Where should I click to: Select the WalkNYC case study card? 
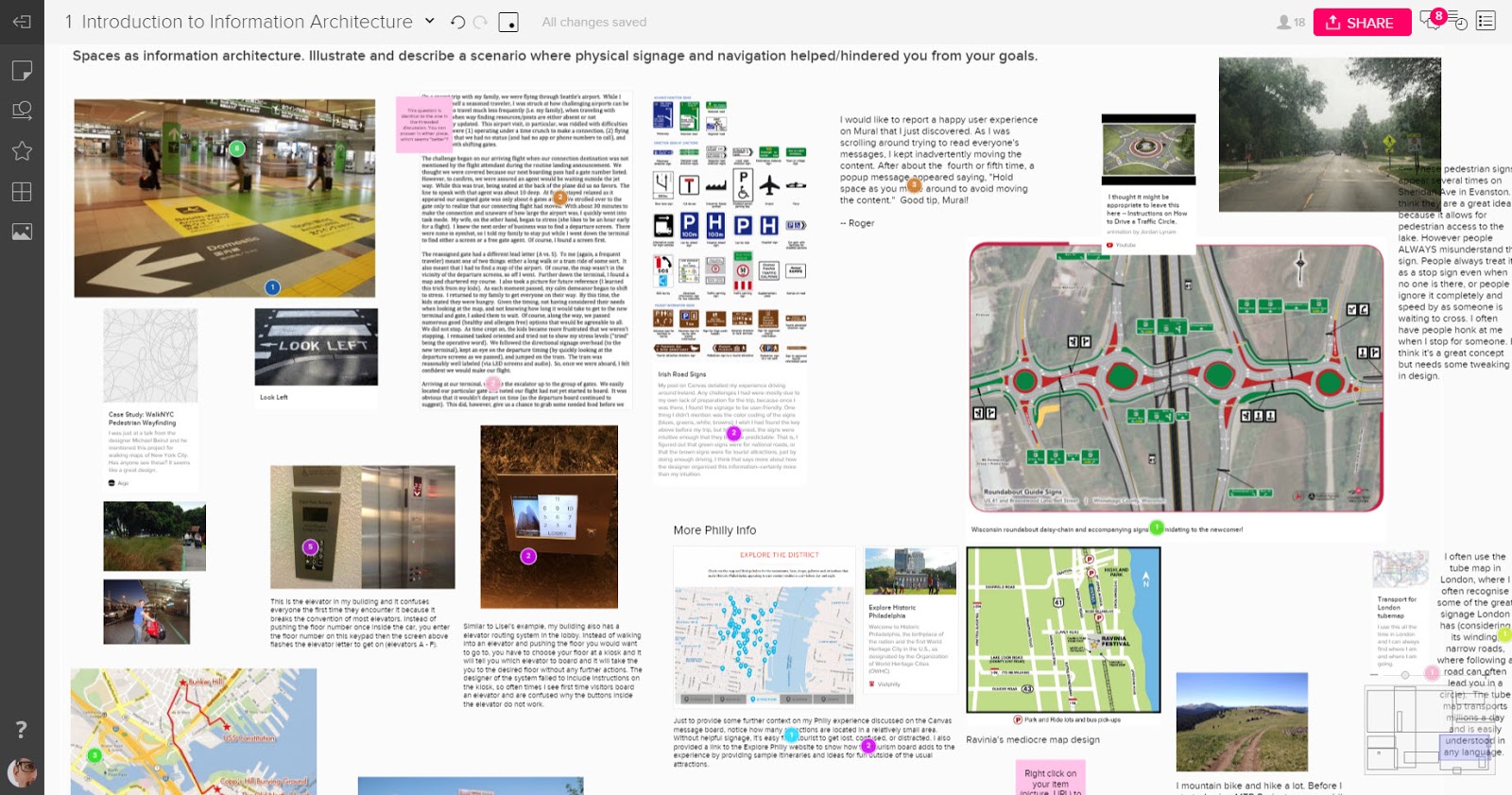pos(150,399)
